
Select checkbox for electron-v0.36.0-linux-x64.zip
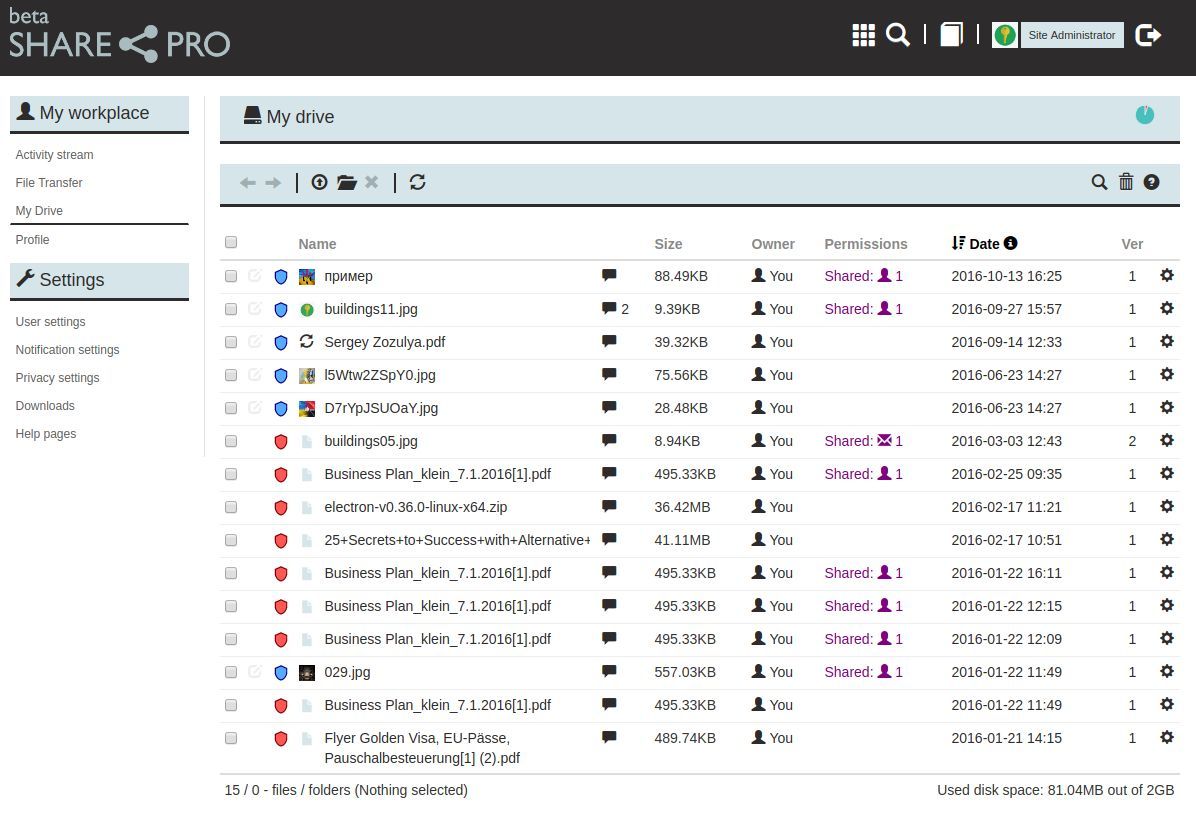(x=231, y=507)
